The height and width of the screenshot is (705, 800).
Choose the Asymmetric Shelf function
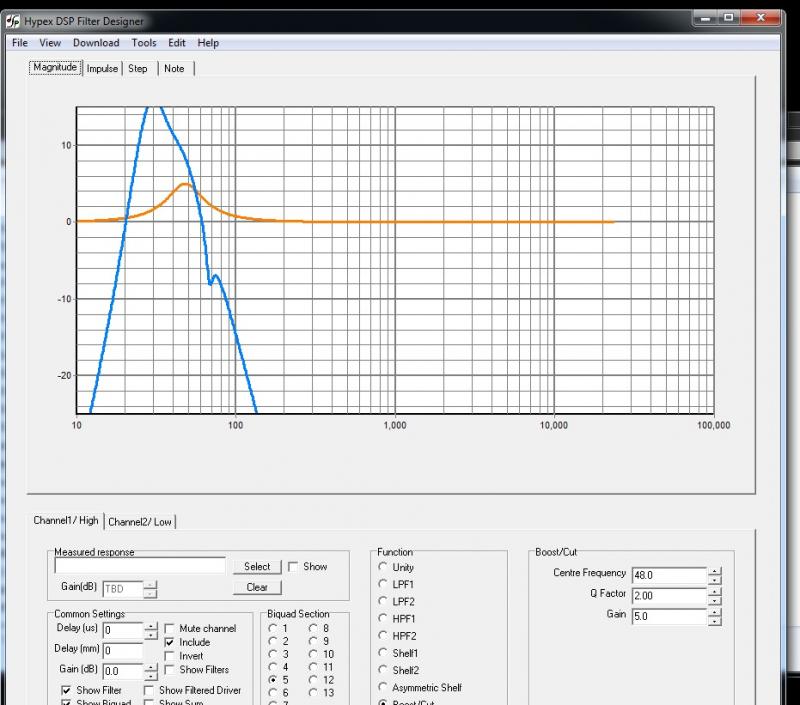(383, 687)
